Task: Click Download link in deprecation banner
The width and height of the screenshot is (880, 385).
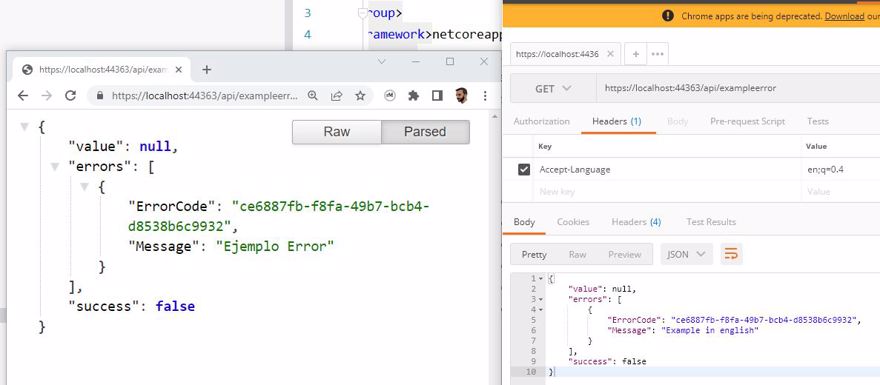Action: 845,16
